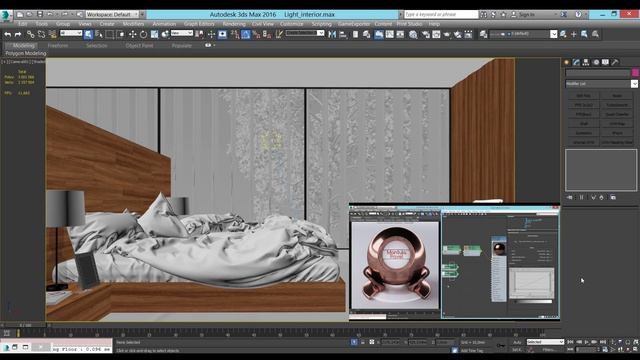Click the Render Production teapot icon
This screenshot has width=640, height=360.
447,35
